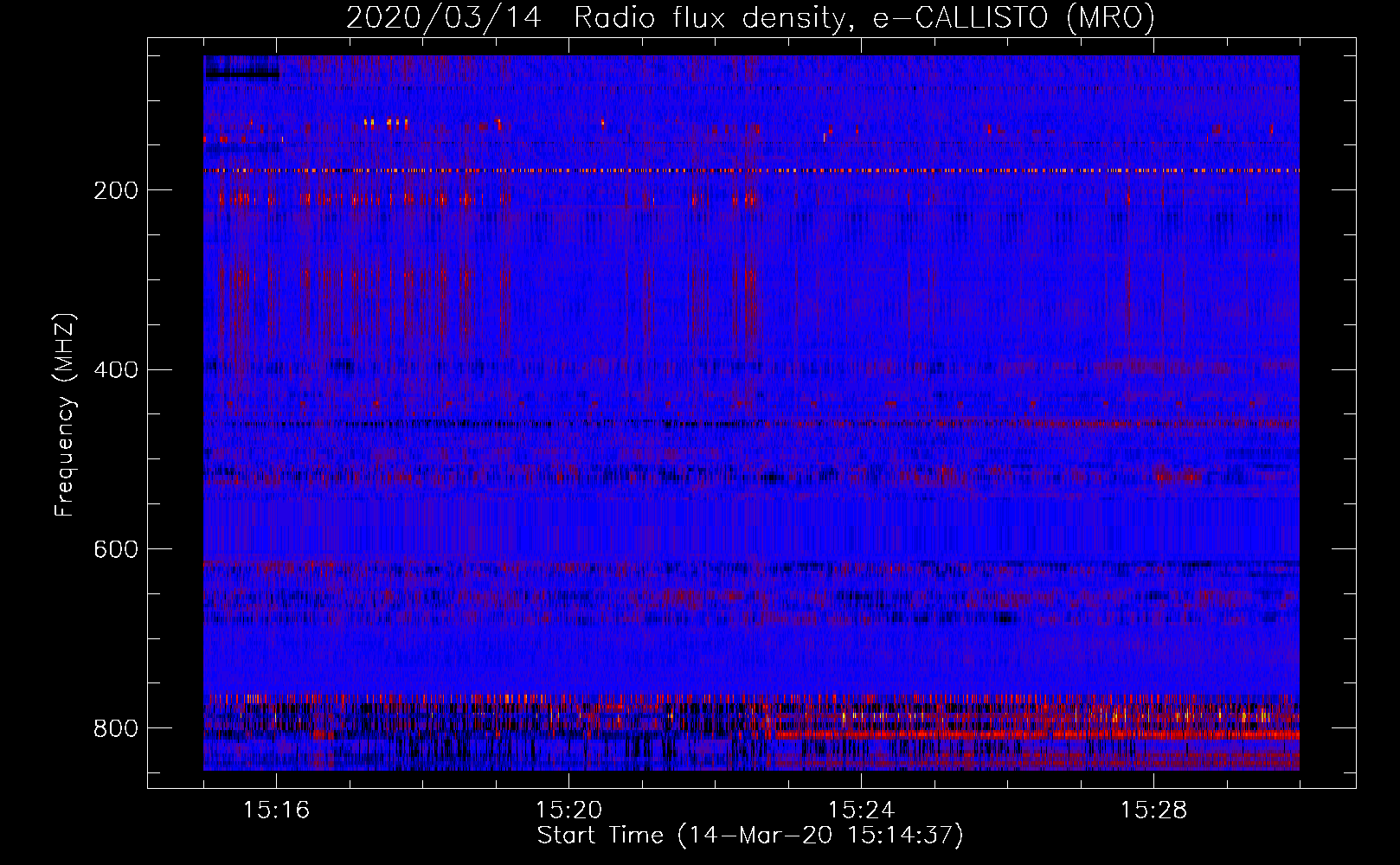Click the 'Start Time (14-Mar-20 15:14:37)' label
Screen dimensions: 1400x865
click(750, 836)
